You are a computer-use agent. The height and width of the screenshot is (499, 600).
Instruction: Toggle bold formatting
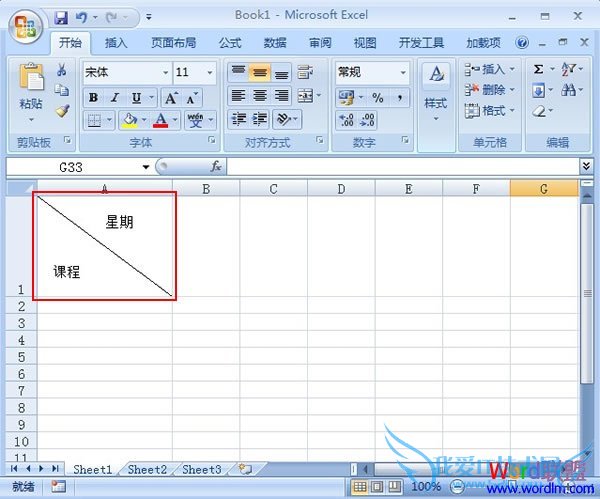[x=93, y=98]
